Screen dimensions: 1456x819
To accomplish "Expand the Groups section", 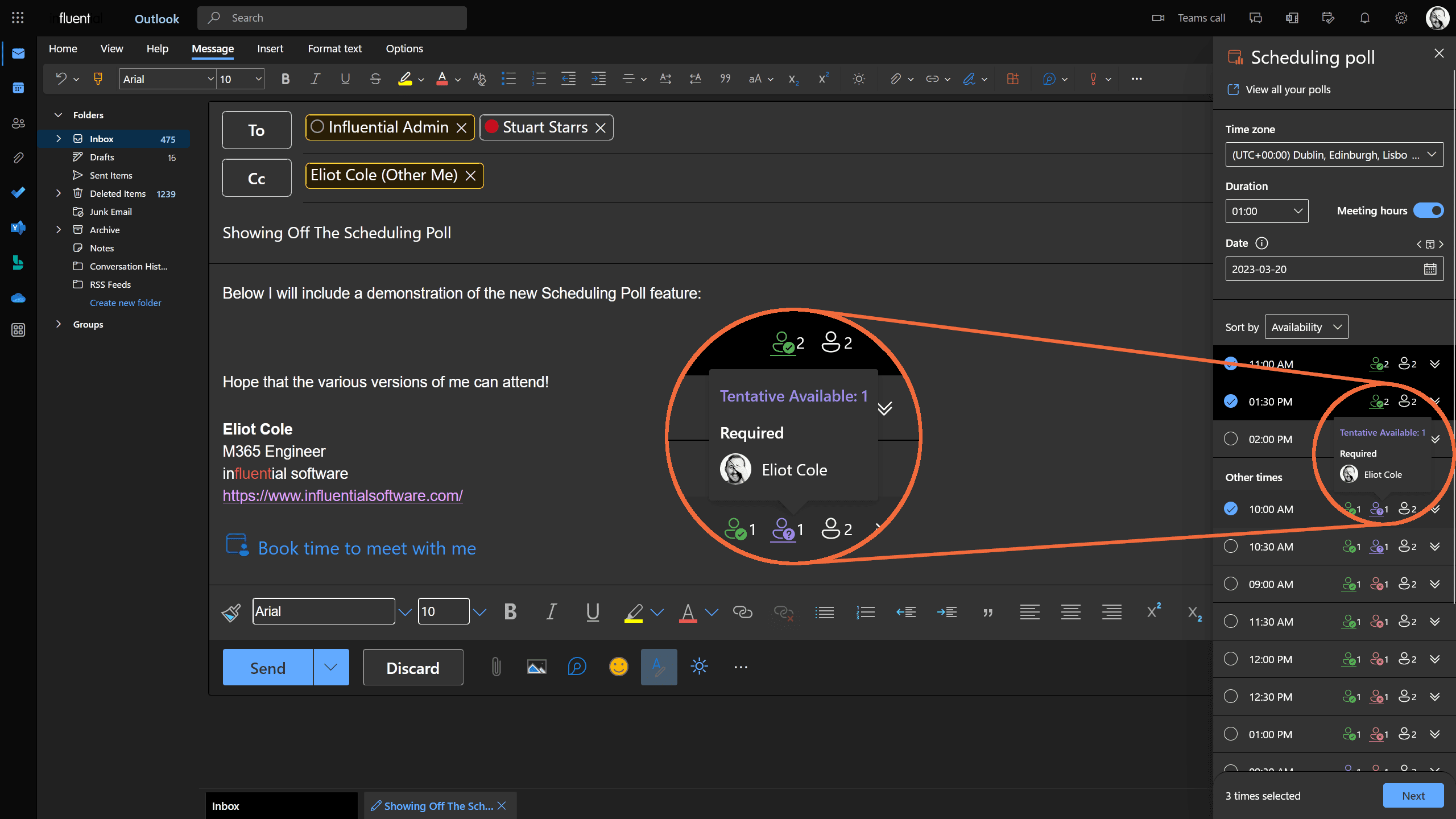I will 58,324.
